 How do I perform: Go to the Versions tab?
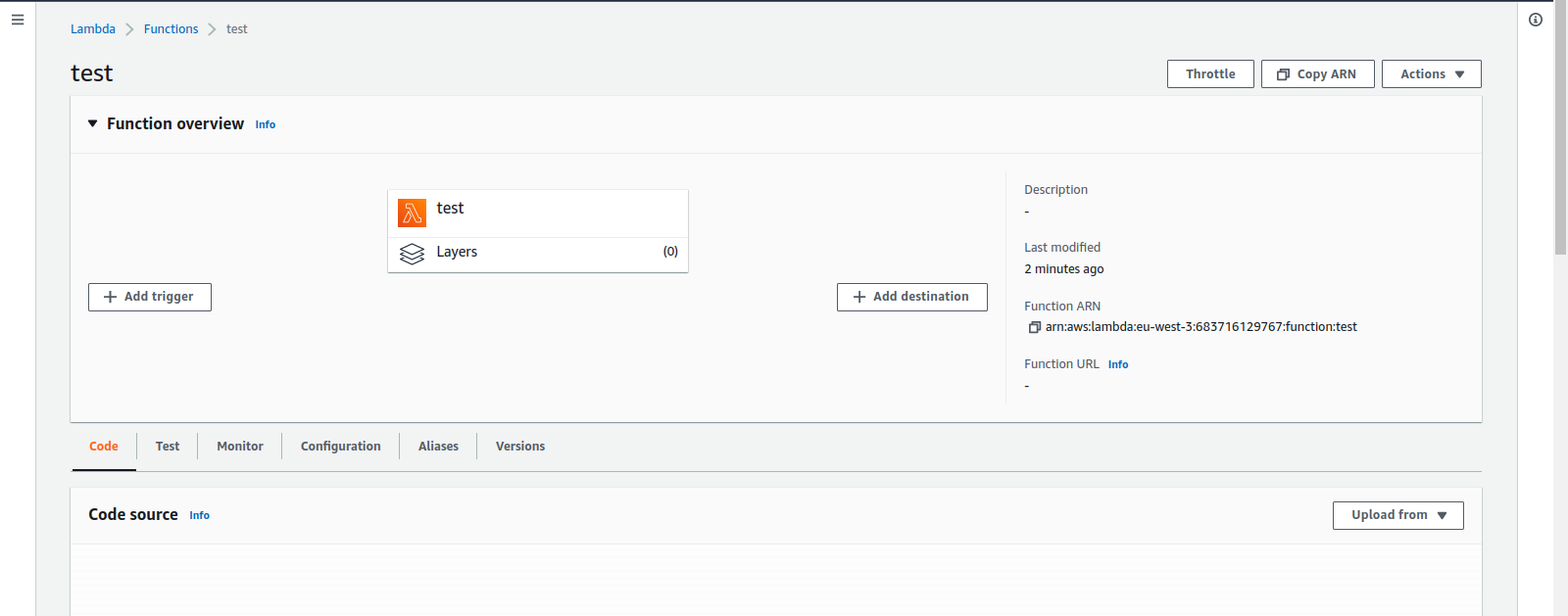tap(520, 447)
